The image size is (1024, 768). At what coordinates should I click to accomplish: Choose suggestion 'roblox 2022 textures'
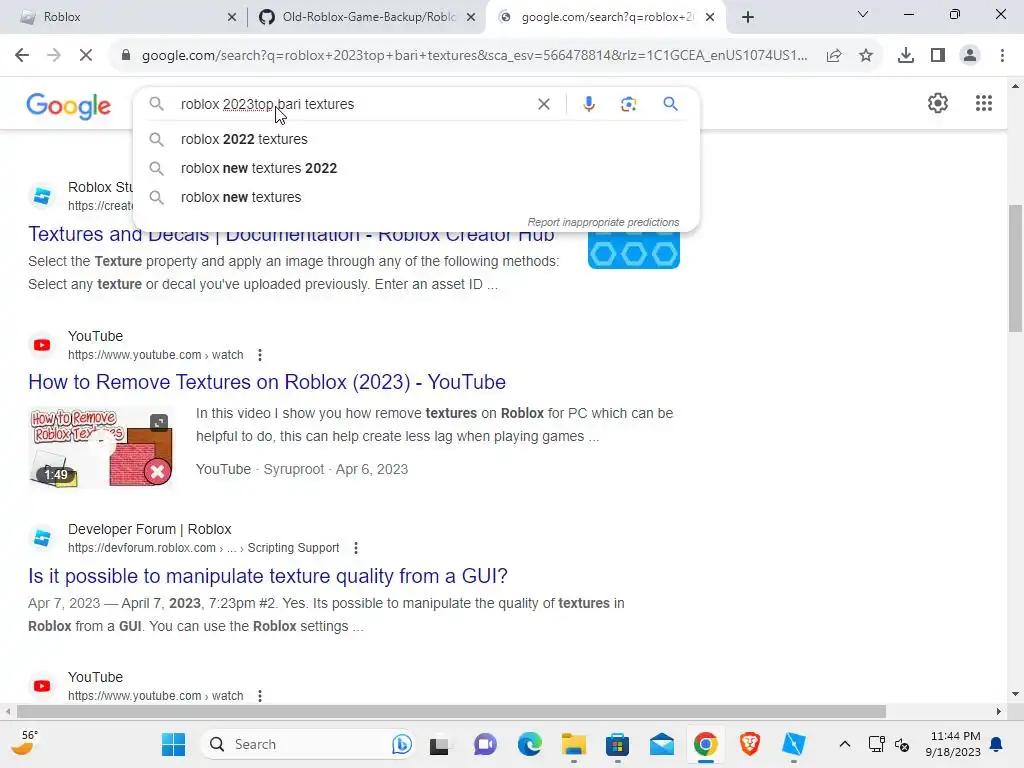tap(416, 139)
